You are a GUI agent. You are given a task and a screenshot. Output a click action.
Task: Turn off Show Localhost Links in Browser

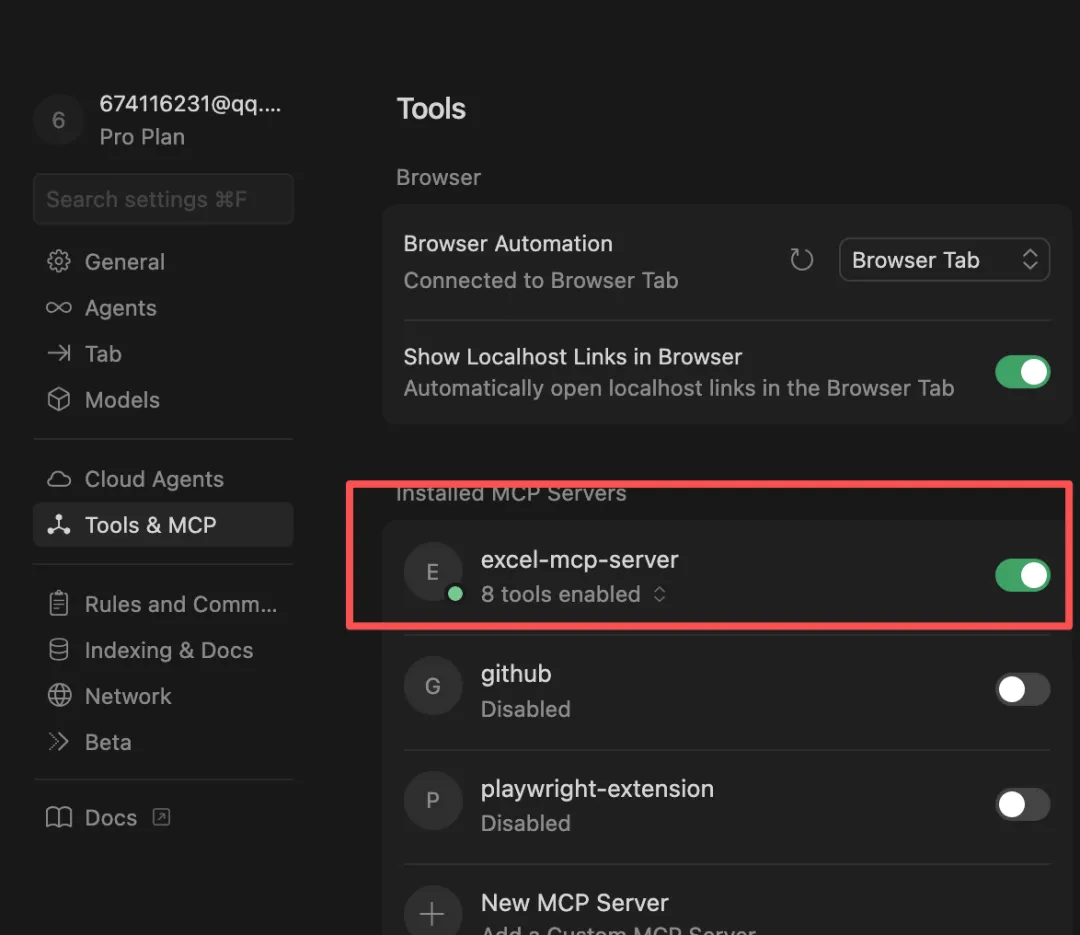click(1022, 372)
